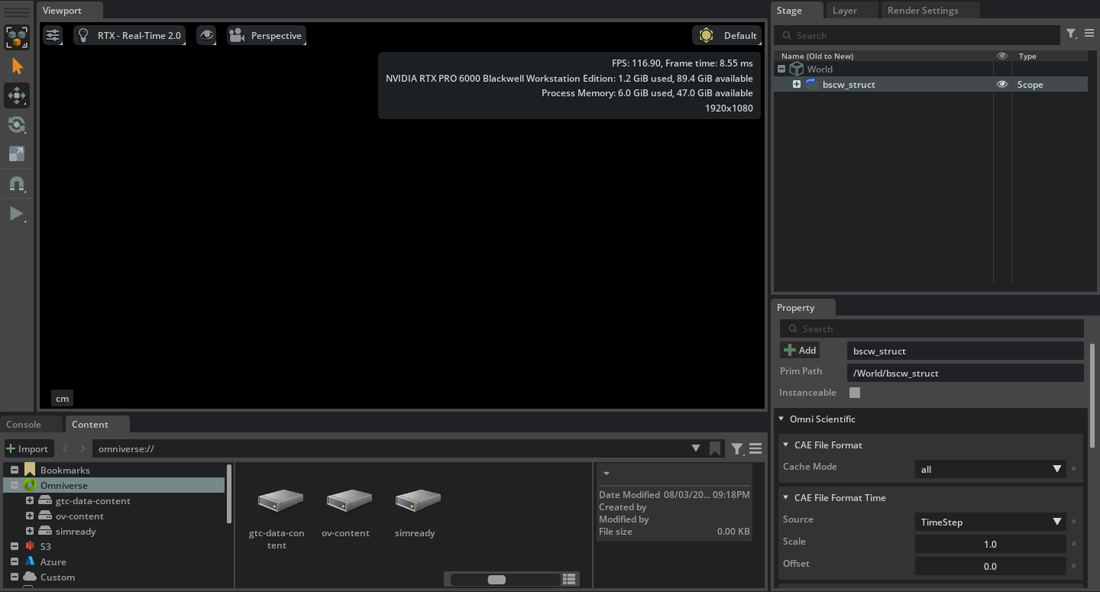This screenshot has height=592, width=1100.
Task: Click the prim name field bscw_struct
Action: tap(965, 351)
